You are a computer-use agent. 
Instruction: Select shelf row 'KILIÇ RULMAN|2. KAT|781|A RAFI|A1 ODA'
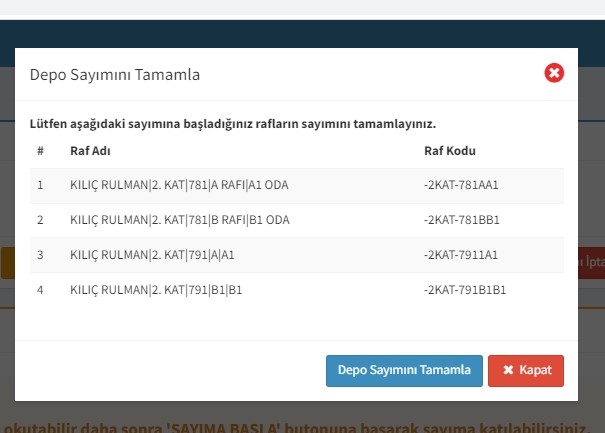180,185
